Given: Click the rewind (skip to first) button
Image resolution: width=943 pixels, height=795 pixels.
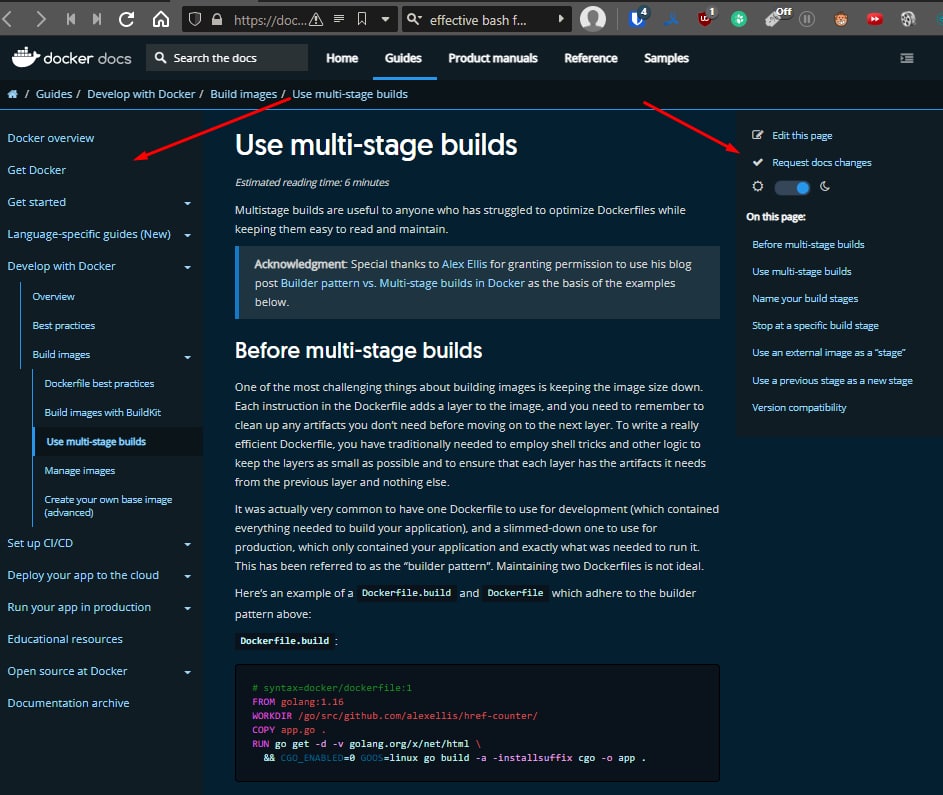Looking at the screenshot, I should (71, 20).
